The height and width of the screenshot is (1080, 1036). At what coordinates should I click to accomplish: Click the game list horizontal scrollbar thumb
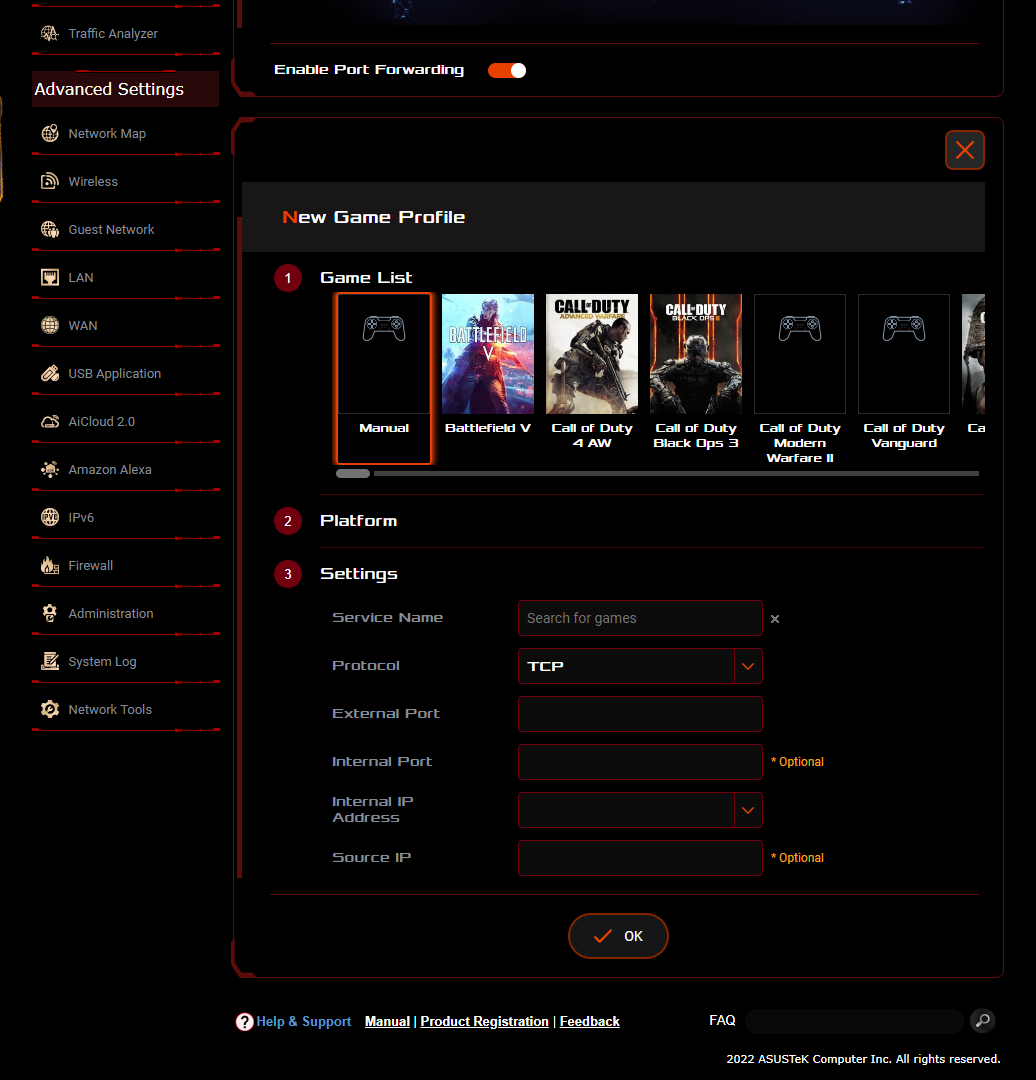tap(353, 473)
